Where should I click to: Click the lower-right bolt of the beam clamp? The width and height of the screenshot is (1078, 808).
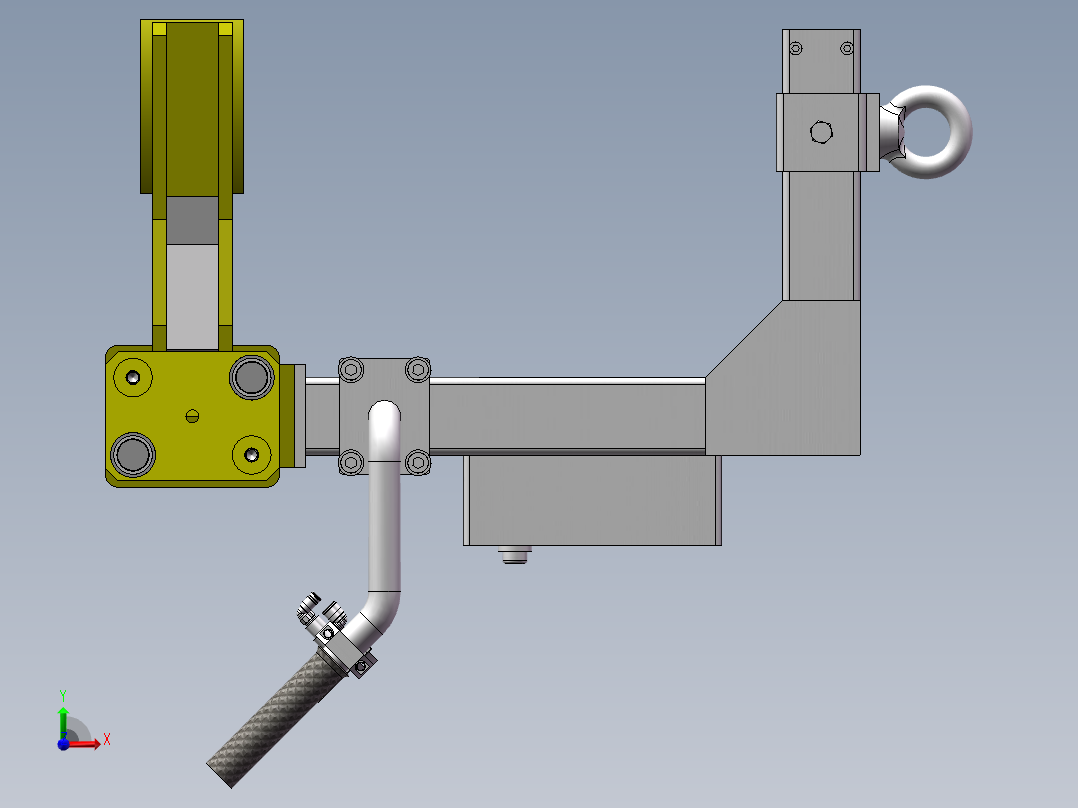pyautogui.click(x=417, y=462)
